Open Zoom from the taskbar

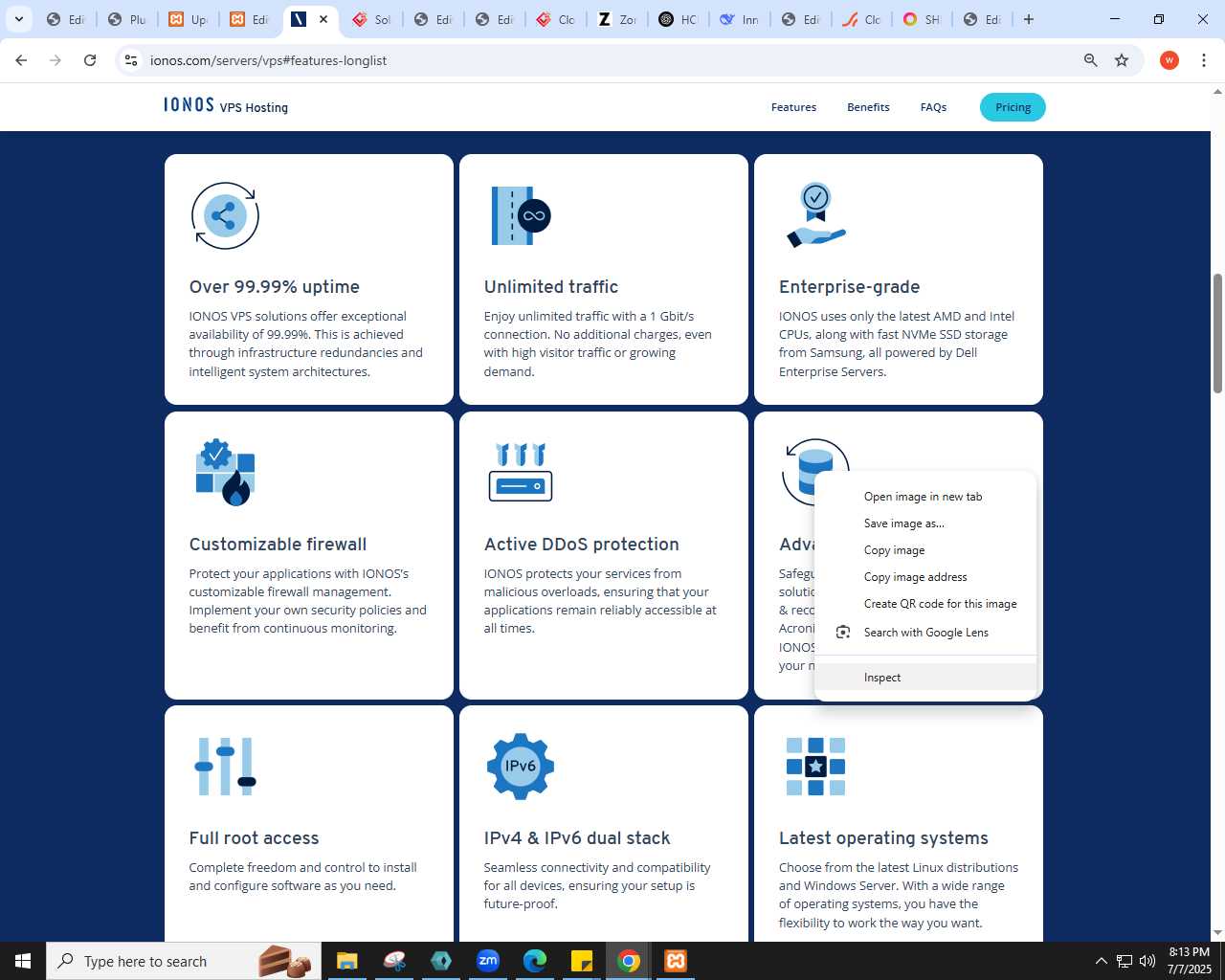click(x=488, y=961)
